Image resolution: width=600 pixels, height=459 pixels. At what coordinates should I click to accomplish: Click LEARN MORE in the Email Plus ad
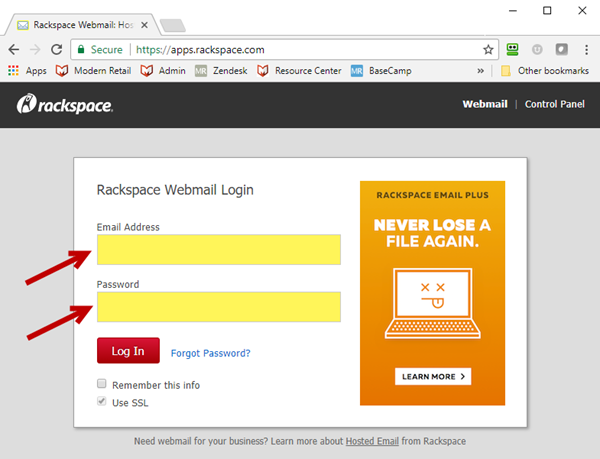coord(433,376)
